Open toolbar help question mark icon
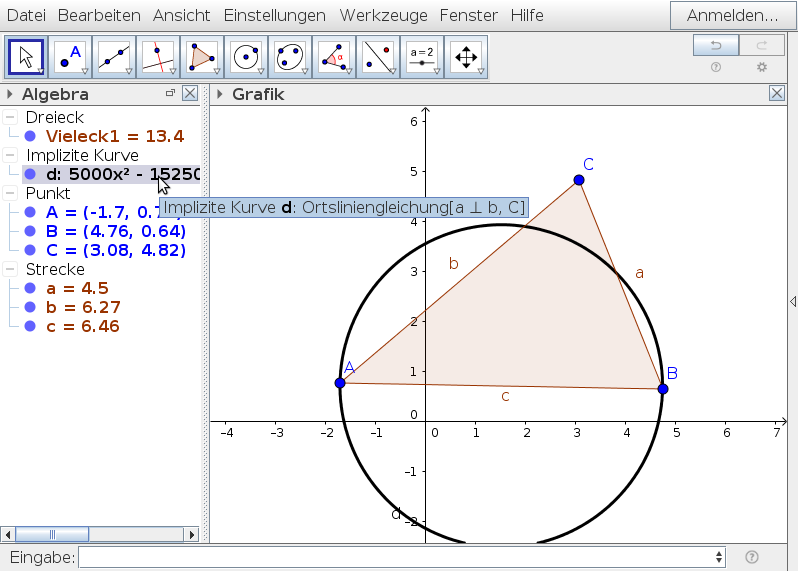The width and height of the screenshot is (798, 571). [x=716, y=67]
